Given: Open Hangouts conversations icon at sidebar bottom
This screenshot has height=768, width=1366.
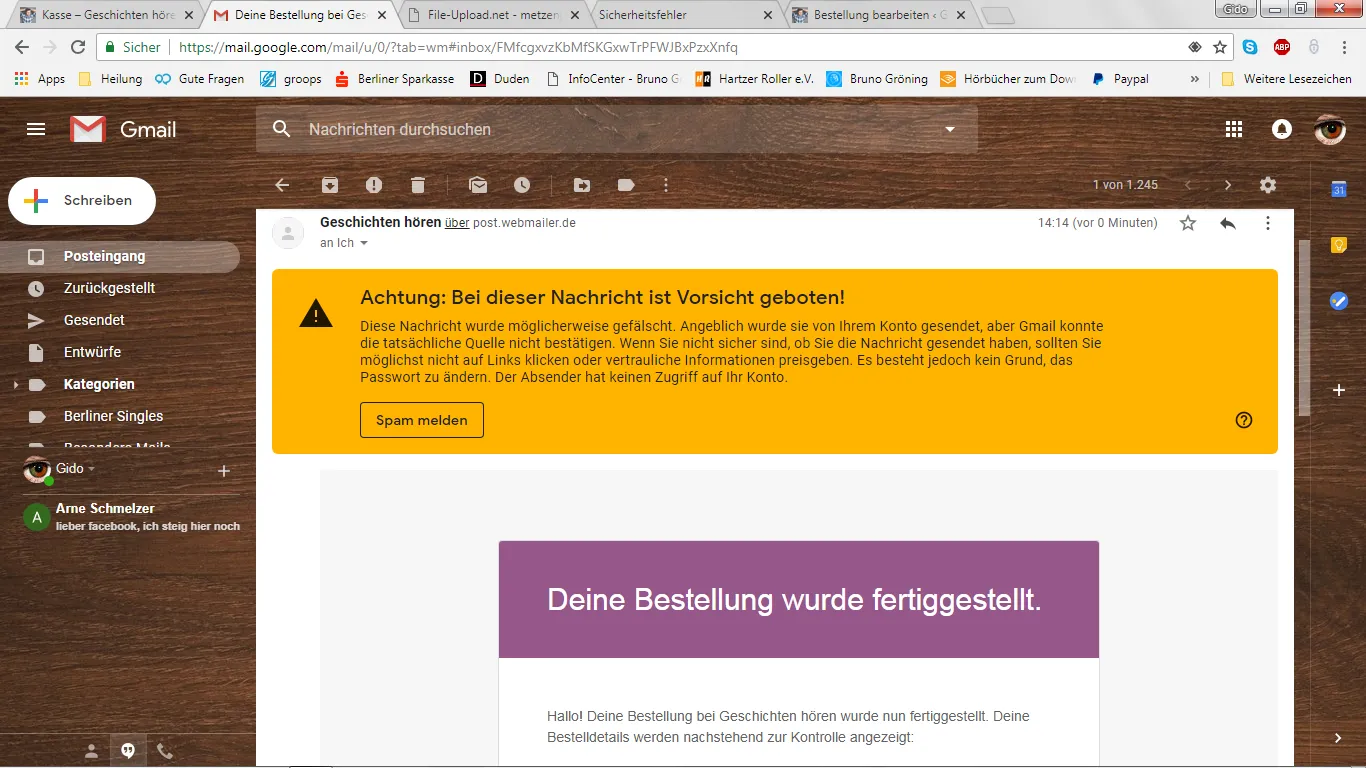Looking at the screenshot, I should coord(128,751).
